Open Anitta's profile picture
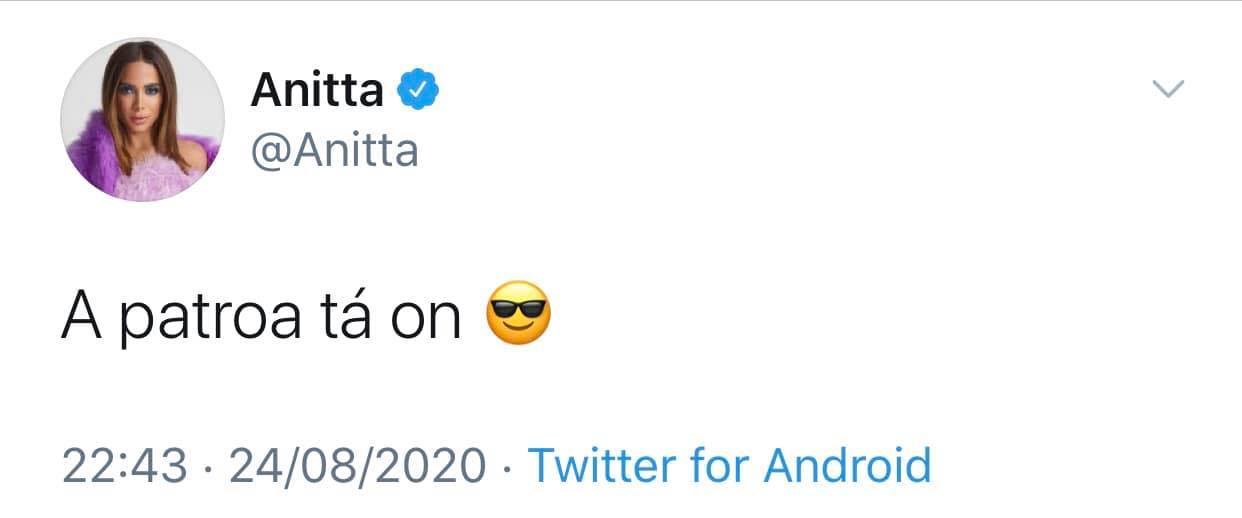This screenshot has height=518, width=1242. [142, 120]
